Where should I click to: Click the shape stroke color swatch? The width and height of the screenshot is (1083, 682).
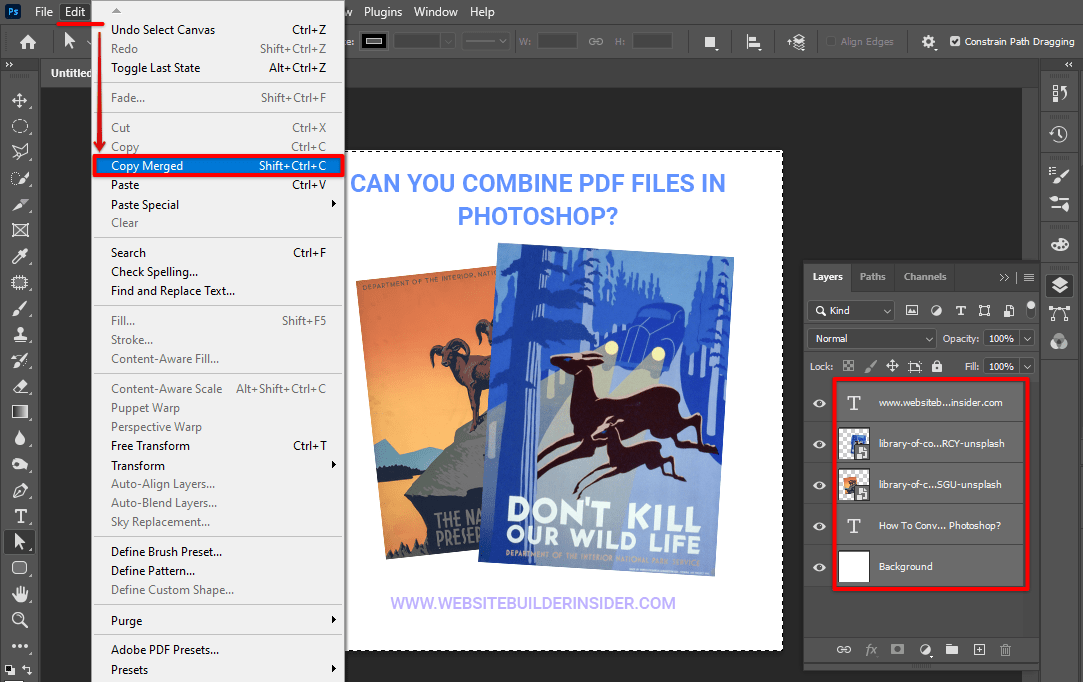coord(373,41)
